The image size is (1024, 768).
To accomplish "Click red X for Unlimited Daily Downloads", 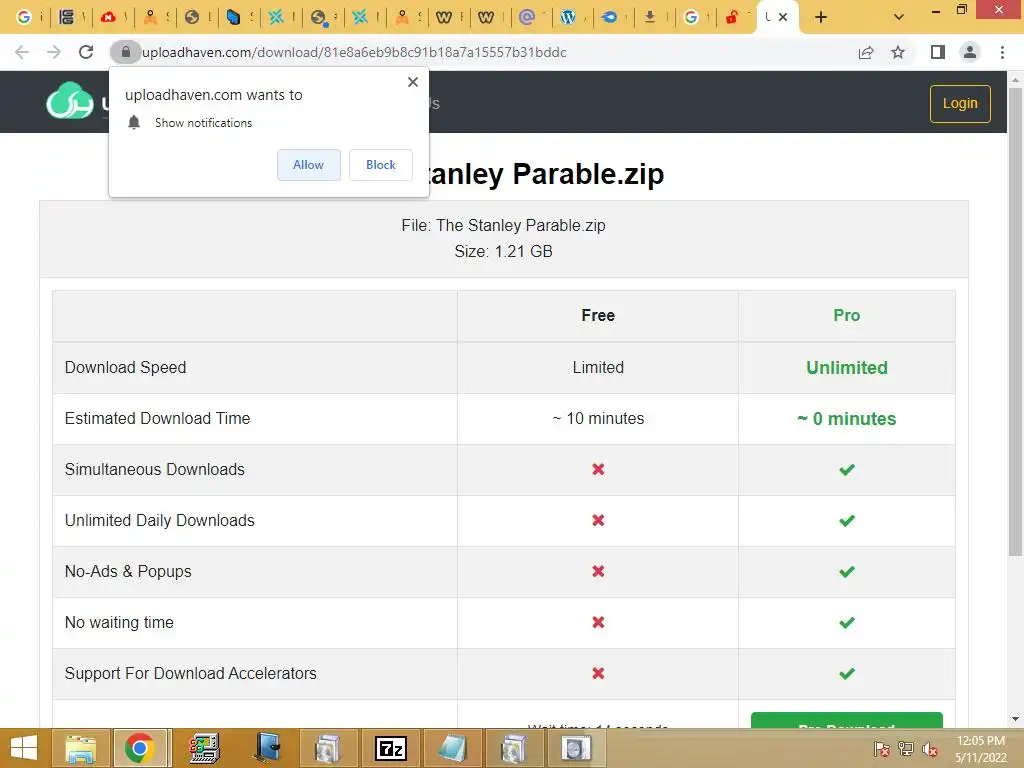I will [598, 520].
